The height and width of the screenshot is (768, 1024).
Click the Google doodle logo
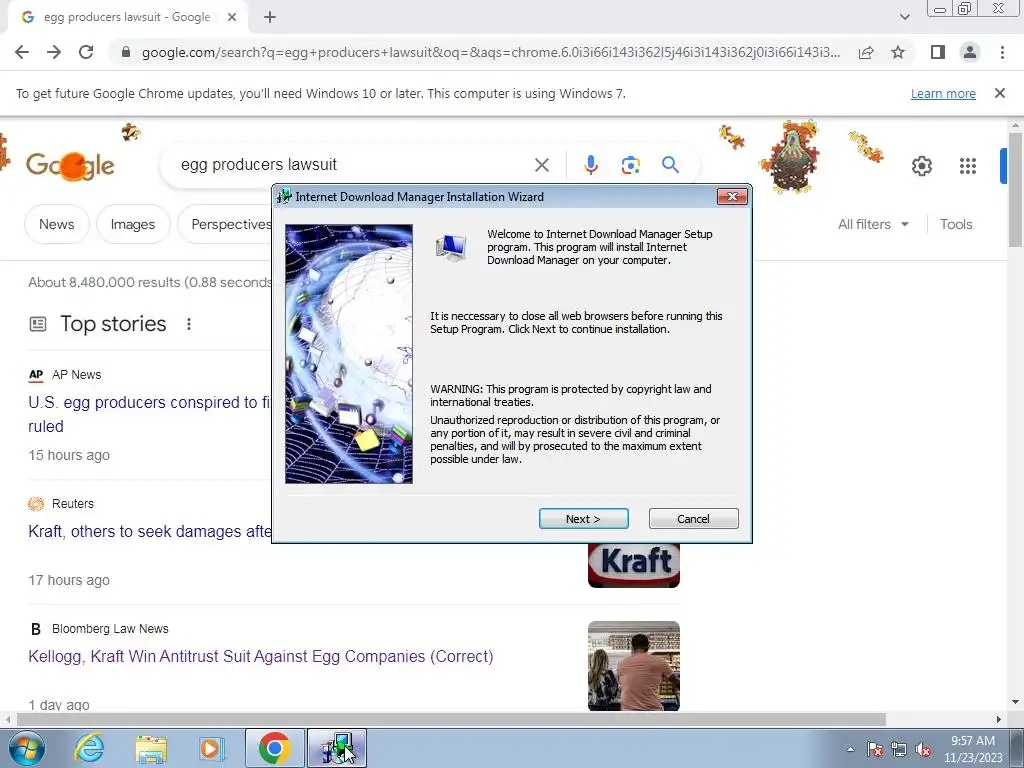pos(70,165)
